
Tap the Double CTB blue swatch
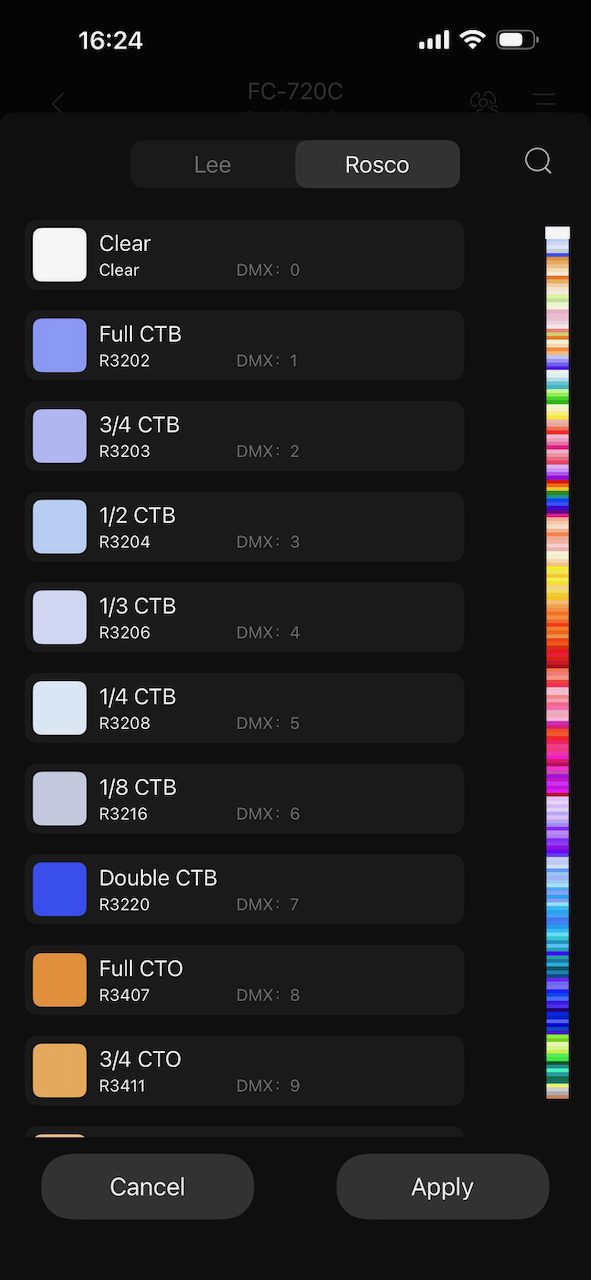[59, 889]
